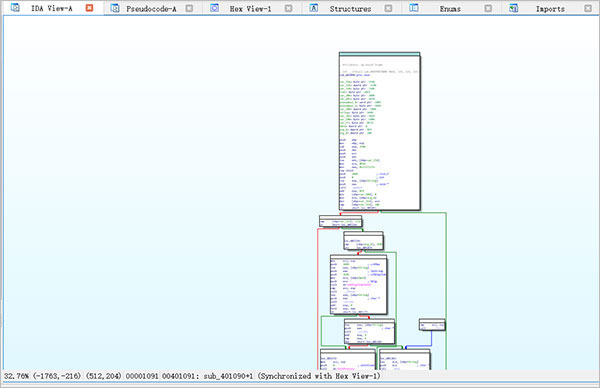Click the sub_401090+1 status bar address text
600x388 pixels.
(x=228, y=376)
